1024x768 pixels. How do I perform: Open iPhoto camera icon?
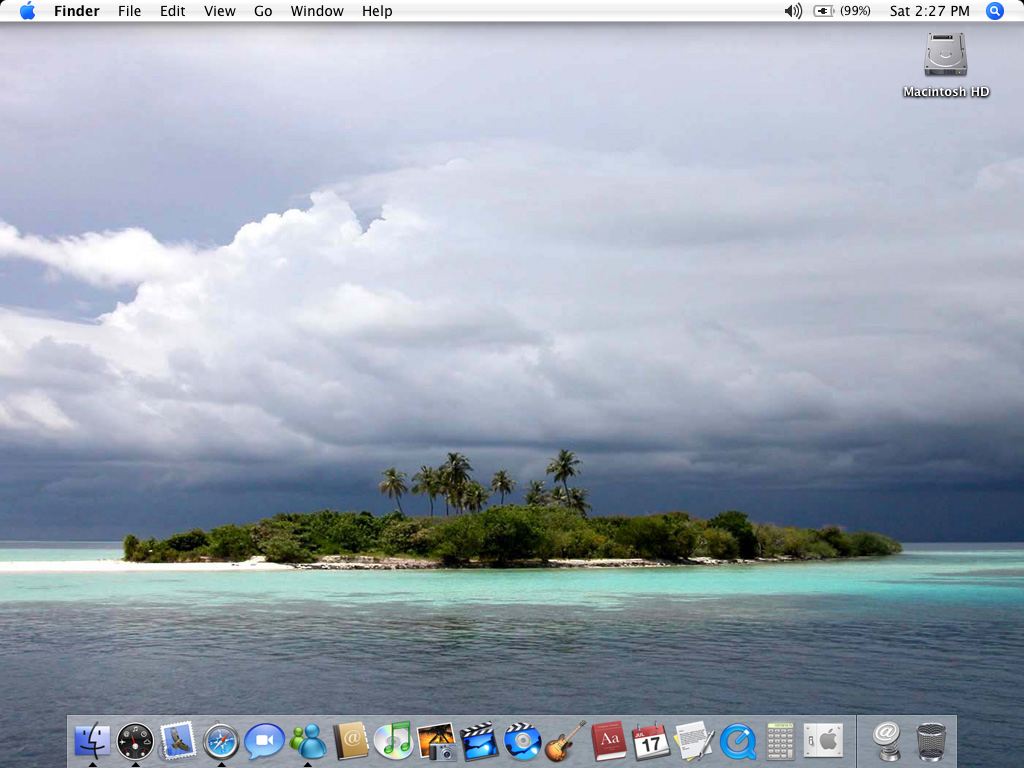coord(436,741)
